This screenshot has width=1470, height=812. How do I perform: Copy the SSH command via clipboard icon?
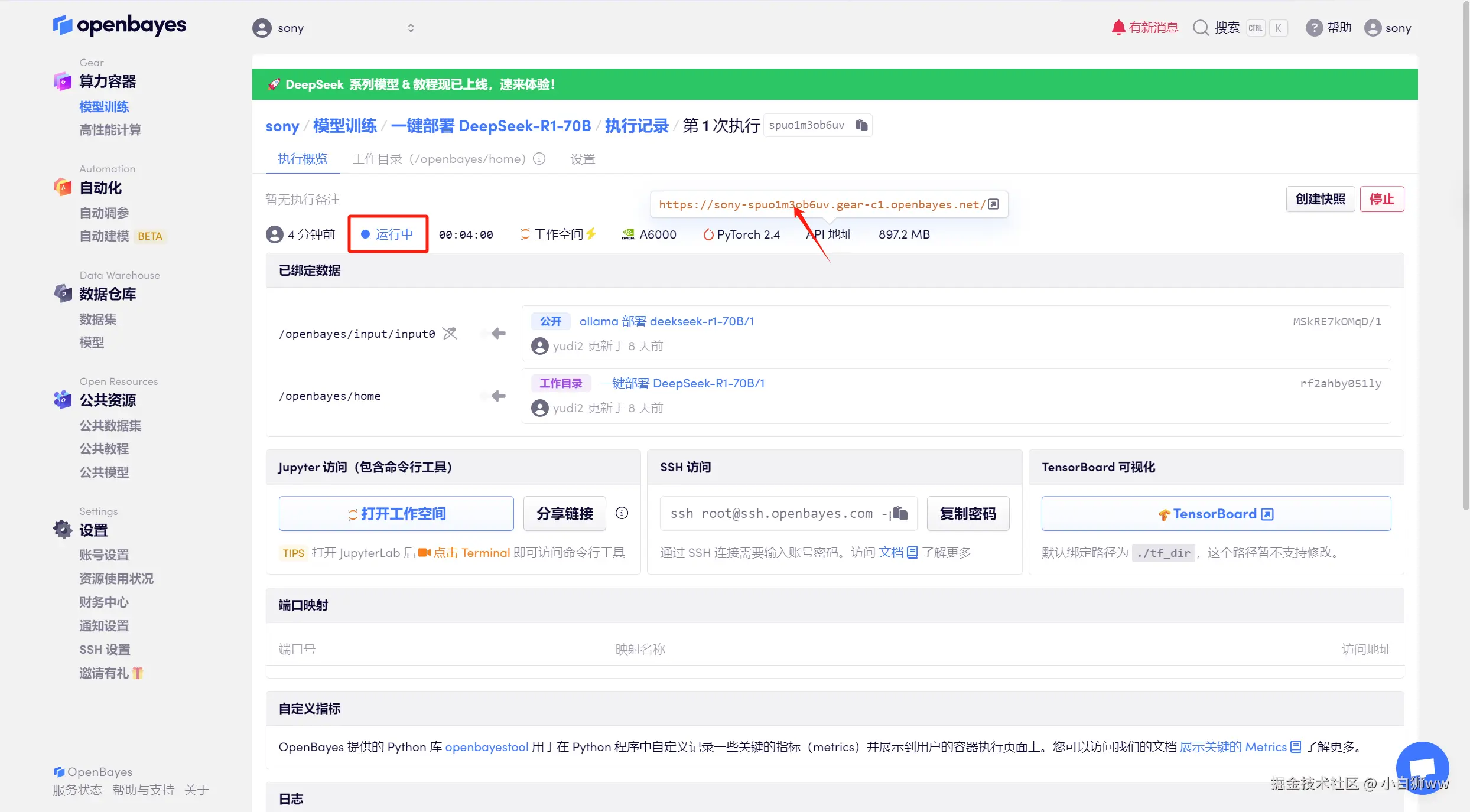pos(900,513)
